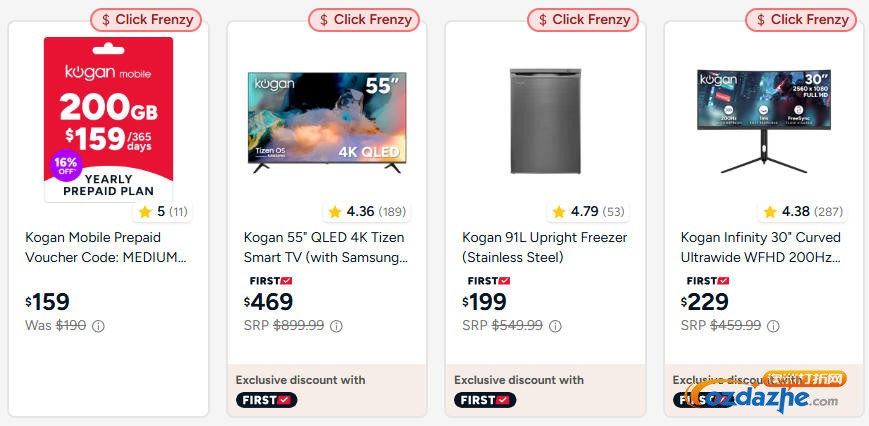
Task: Open Kogan Mobile Prepaid Voucher Code link
Action: pyautogui.click(x=106, y=247)
